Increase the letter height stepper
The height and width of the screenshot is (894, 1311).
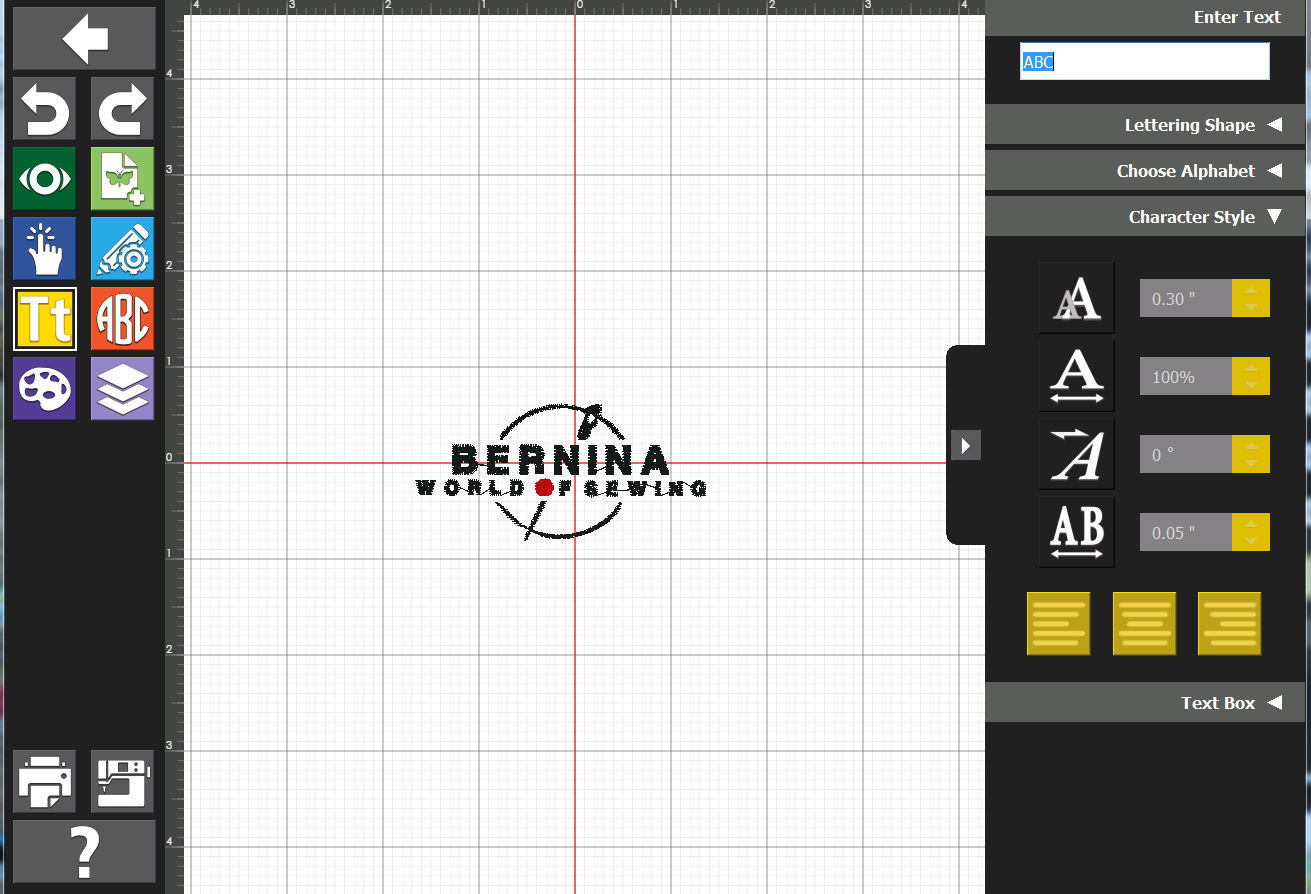(1251, 289)
